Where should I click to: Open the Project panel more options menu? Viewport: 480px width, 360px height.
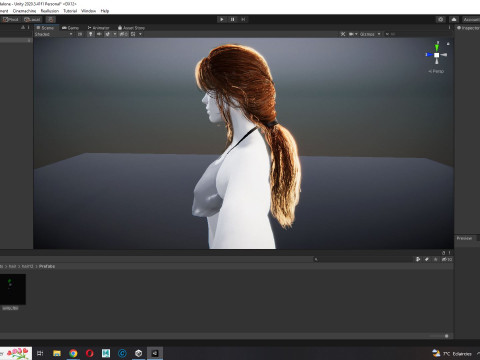(449, 253)
